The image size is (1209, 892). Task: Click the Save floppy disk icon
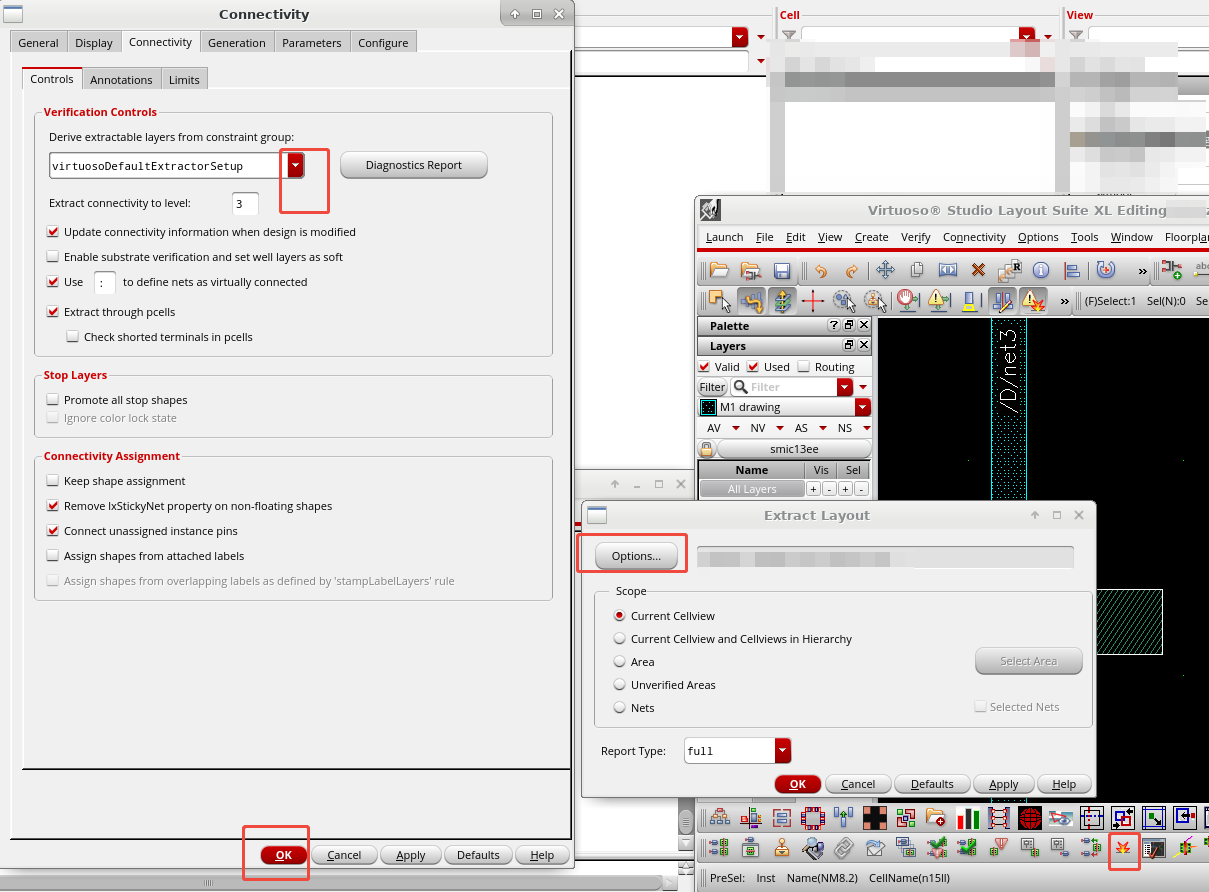(x=782, y=270)
